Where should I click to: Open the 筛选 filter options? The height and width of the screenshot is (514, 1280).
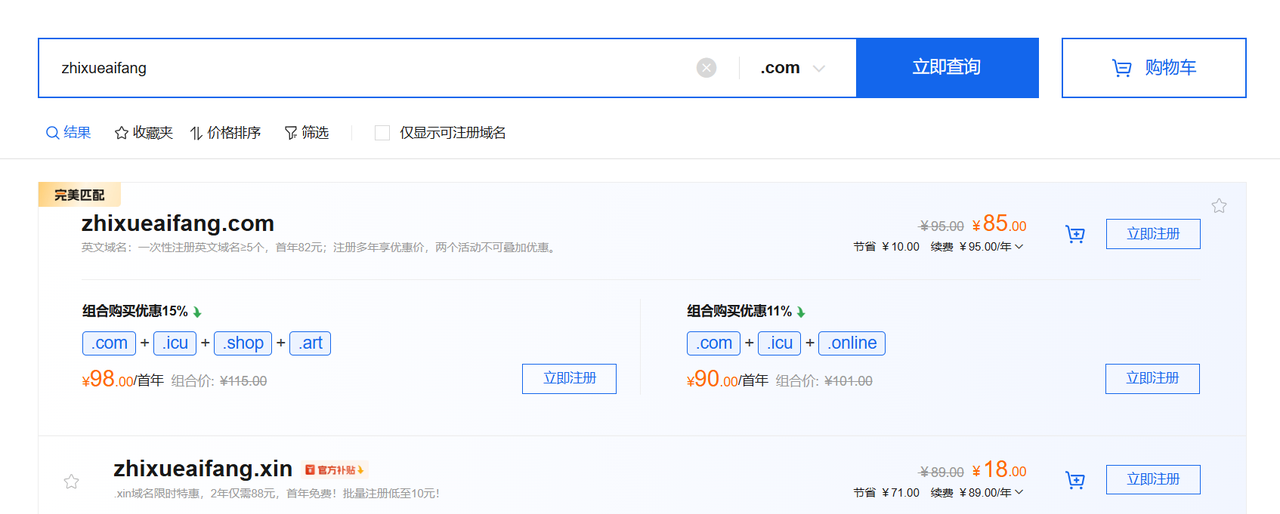click(x=306, y=133)
